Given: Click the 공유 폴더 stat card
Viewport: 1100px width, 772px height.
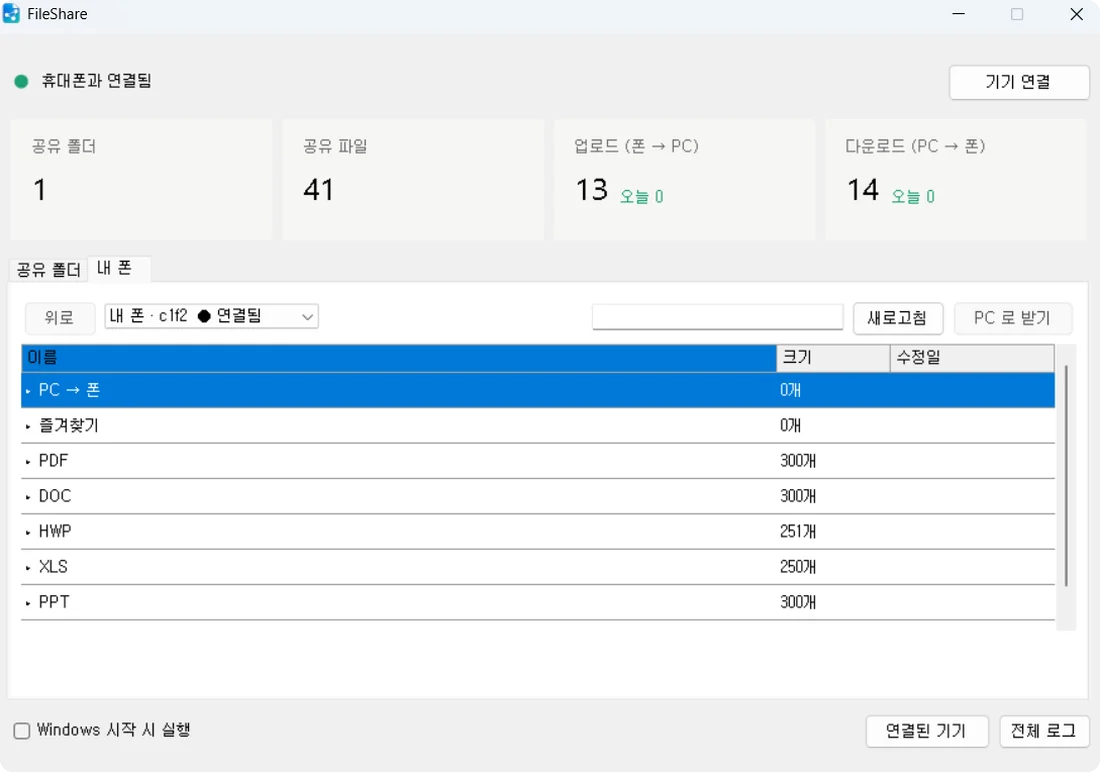Looking at the screenshot, I should pyautogui.click(x=141, y=179).
